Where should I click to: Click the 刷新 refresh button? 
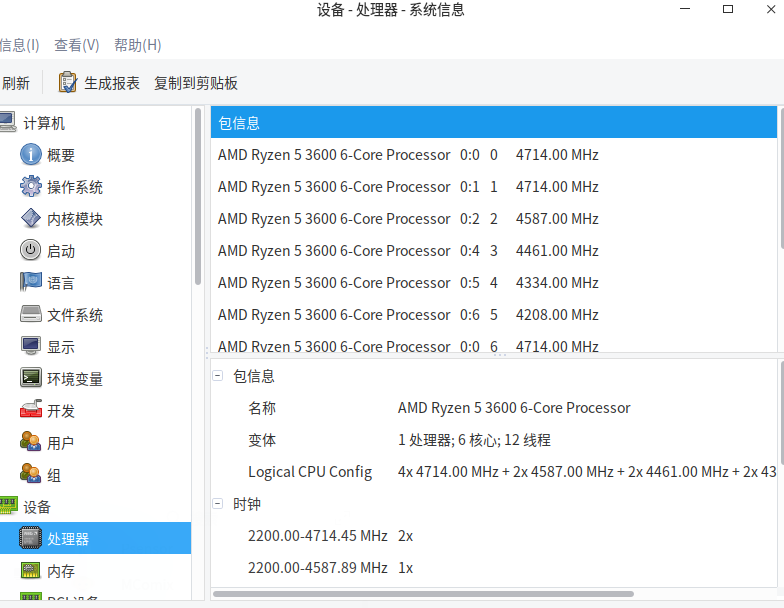pos(15,83)
